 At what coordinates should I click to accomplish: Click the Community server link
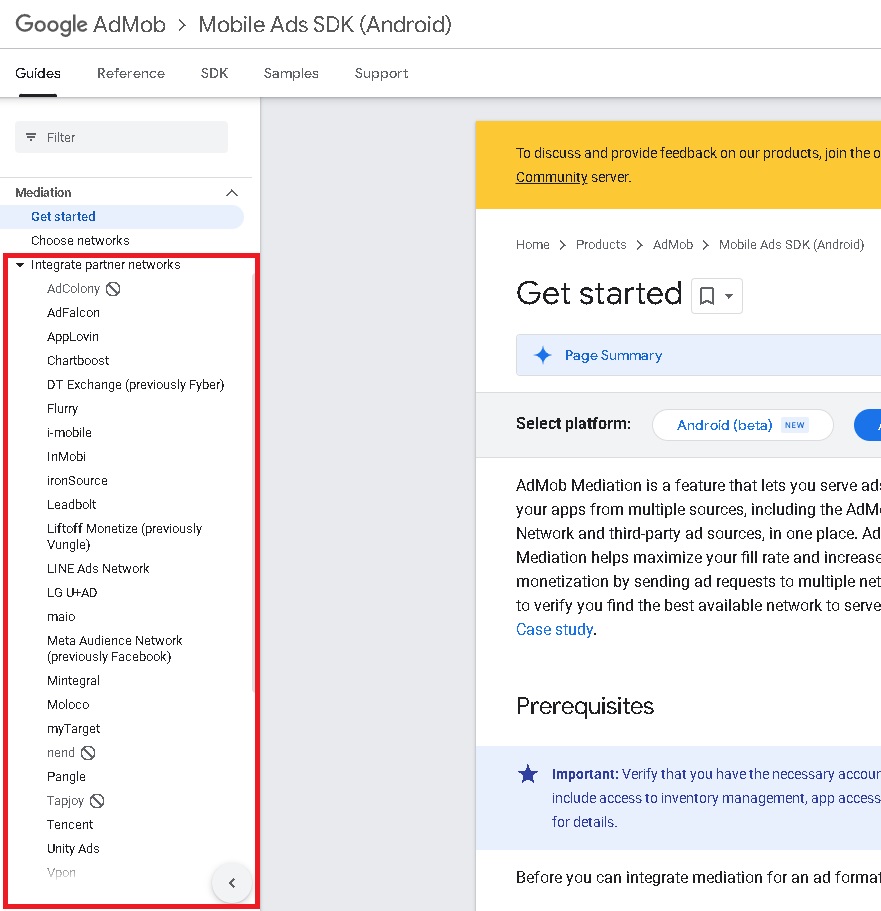pyautogui.click(x=551, y=177)
